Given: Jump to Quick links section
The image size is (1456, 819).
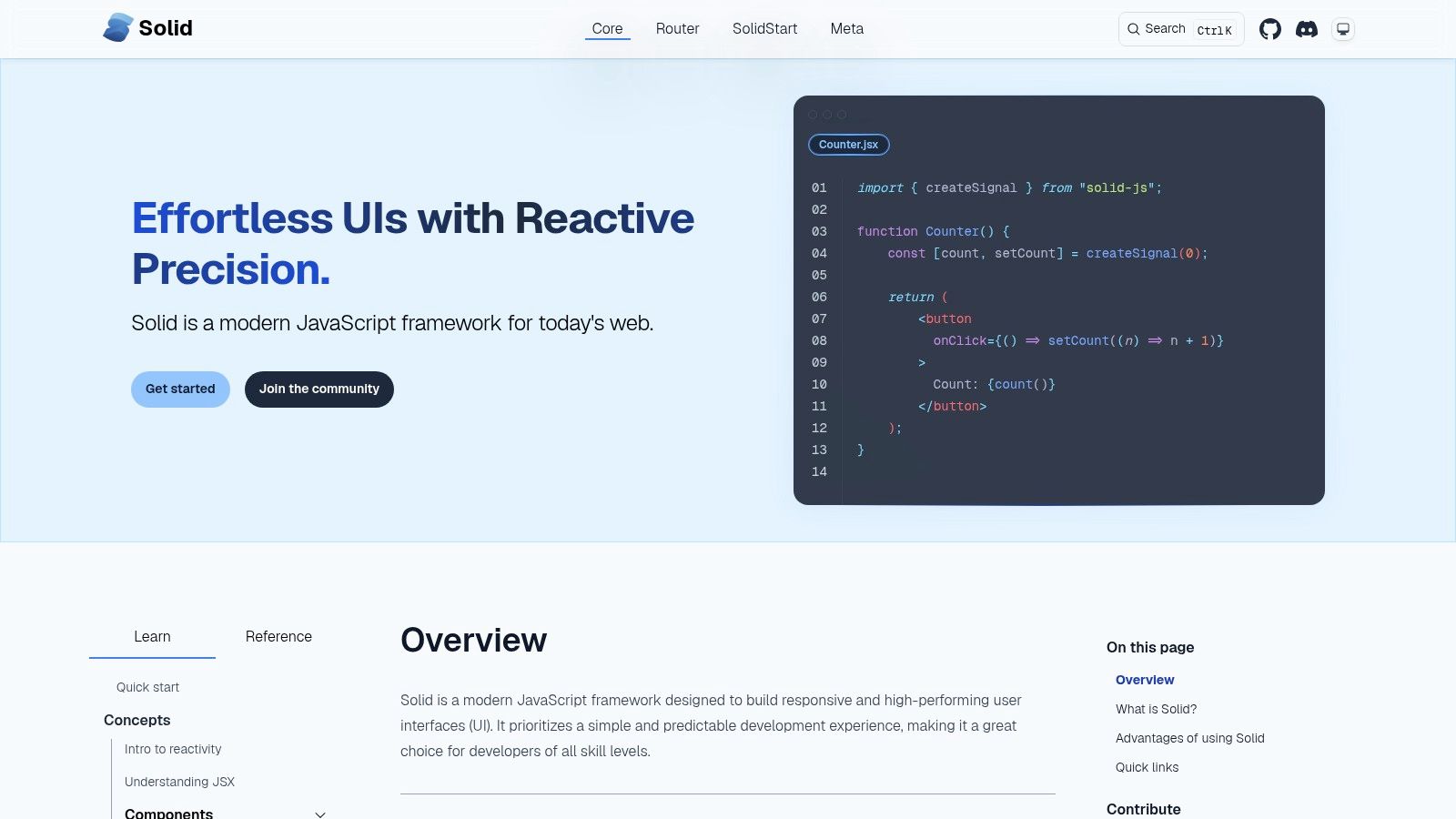Looking at the screenshot, I should click(x=1148, y=767).
